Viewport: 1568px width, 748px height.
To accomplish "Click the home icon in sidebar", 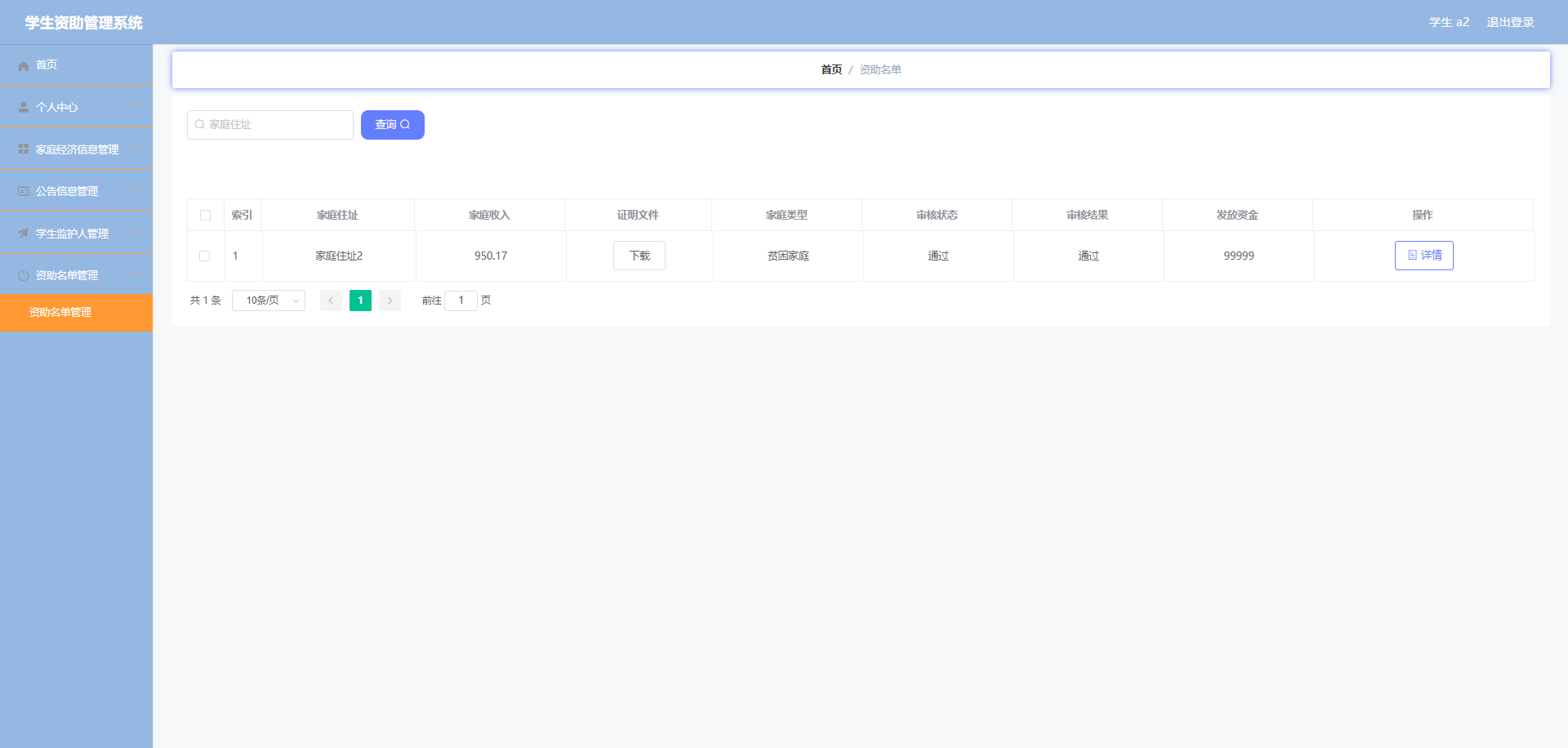I will (24, 65).
